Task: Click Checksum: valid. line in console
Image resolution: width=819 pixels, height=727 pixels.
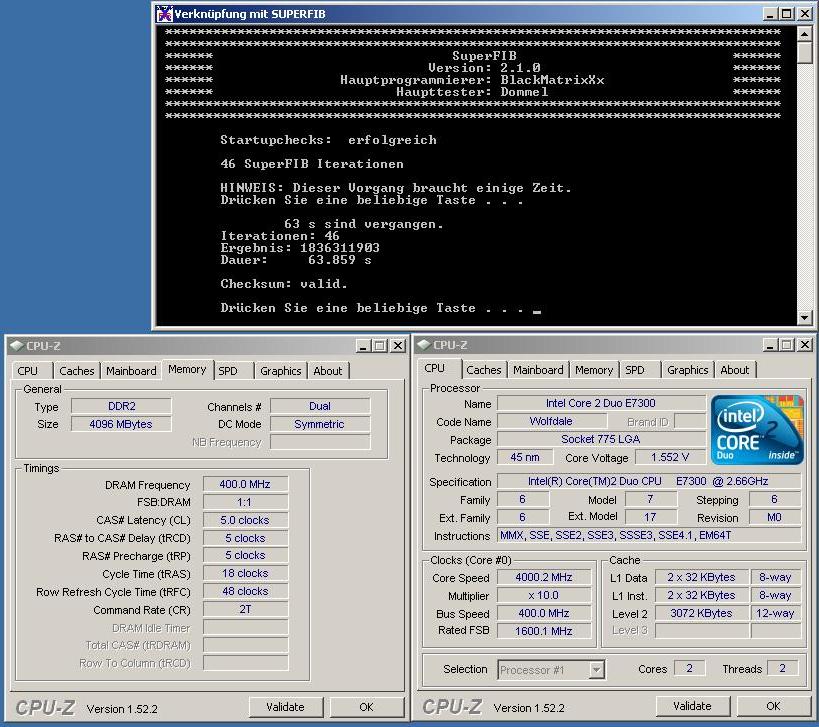Action: coord(284,284)
